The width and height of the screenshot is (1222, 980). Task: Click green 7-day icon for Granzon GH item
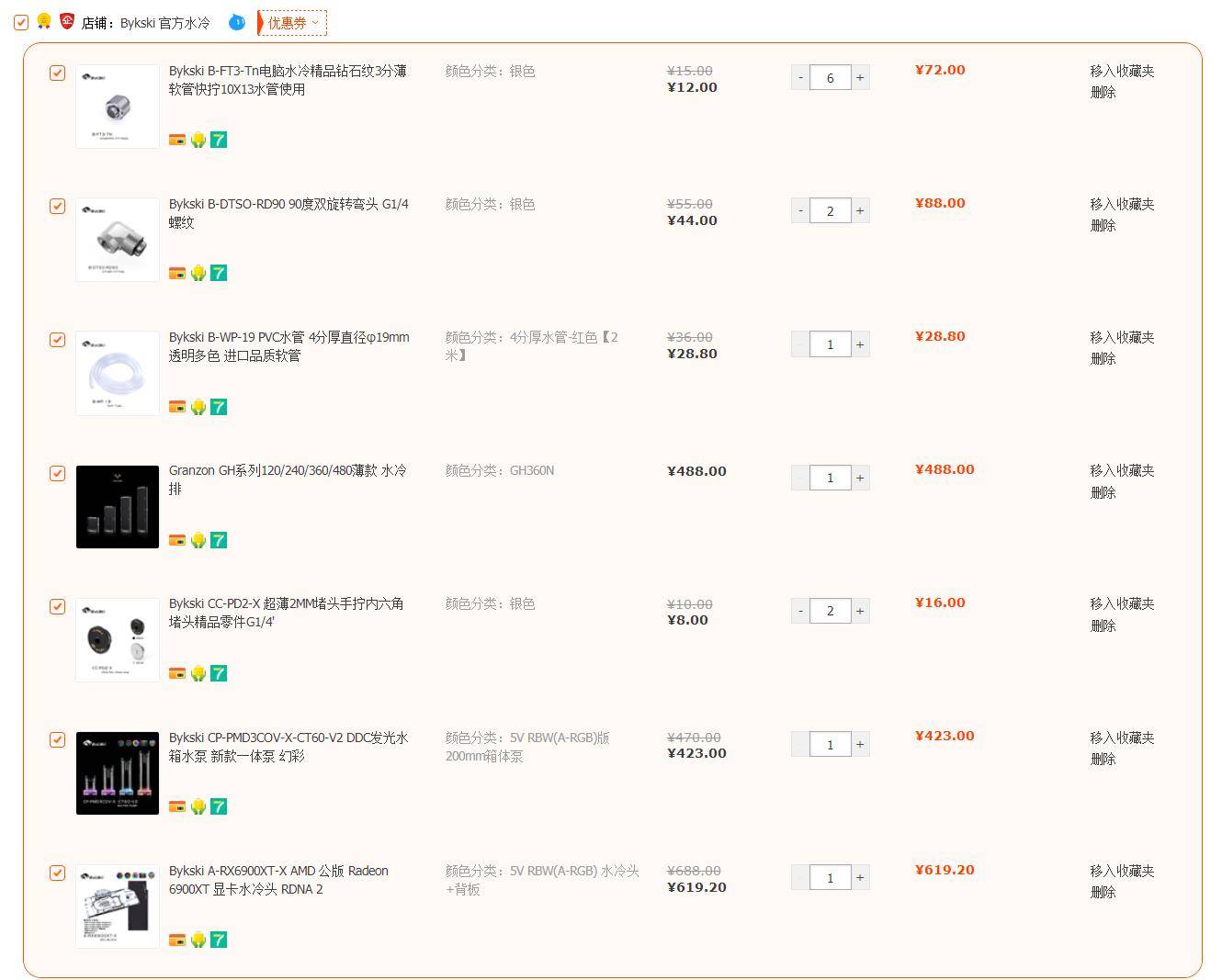coord(219,540)
